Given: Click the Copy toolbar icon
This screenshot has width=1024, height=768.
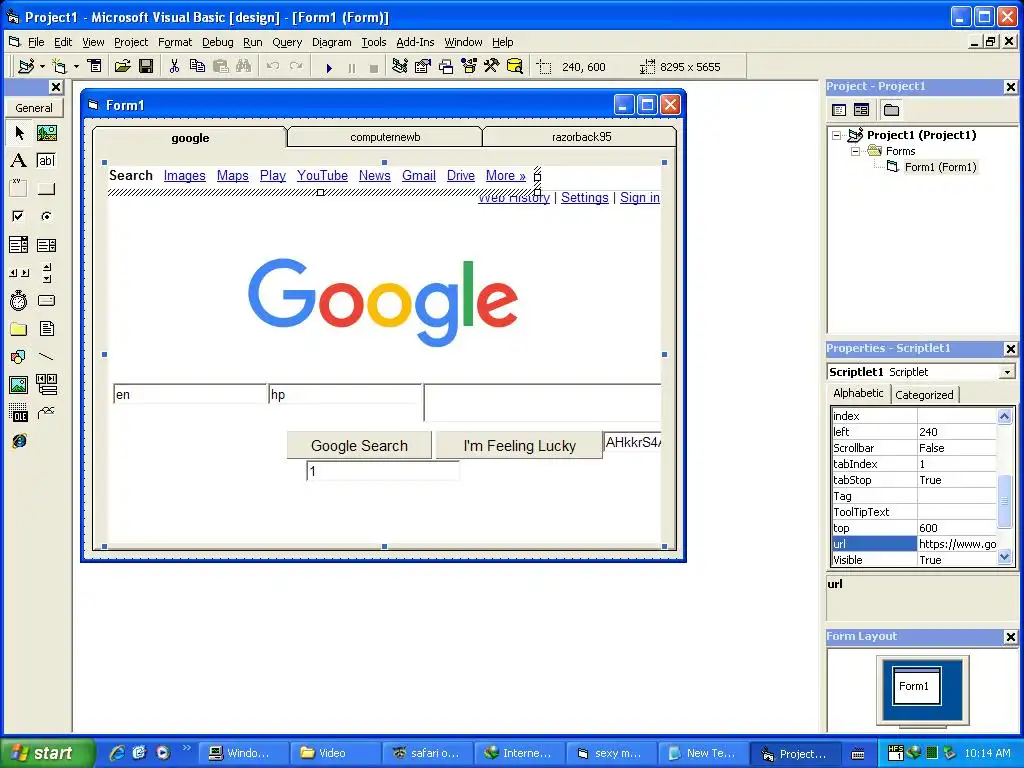Looking at the screenshot, I should [197, 66].
